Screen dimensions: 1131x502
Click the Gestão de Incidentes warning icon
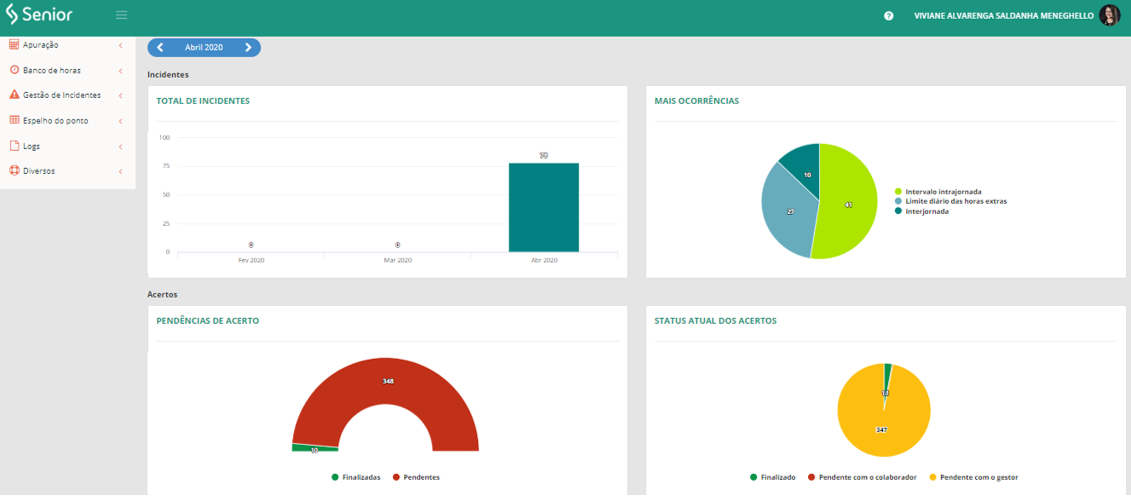pos(14,95)
